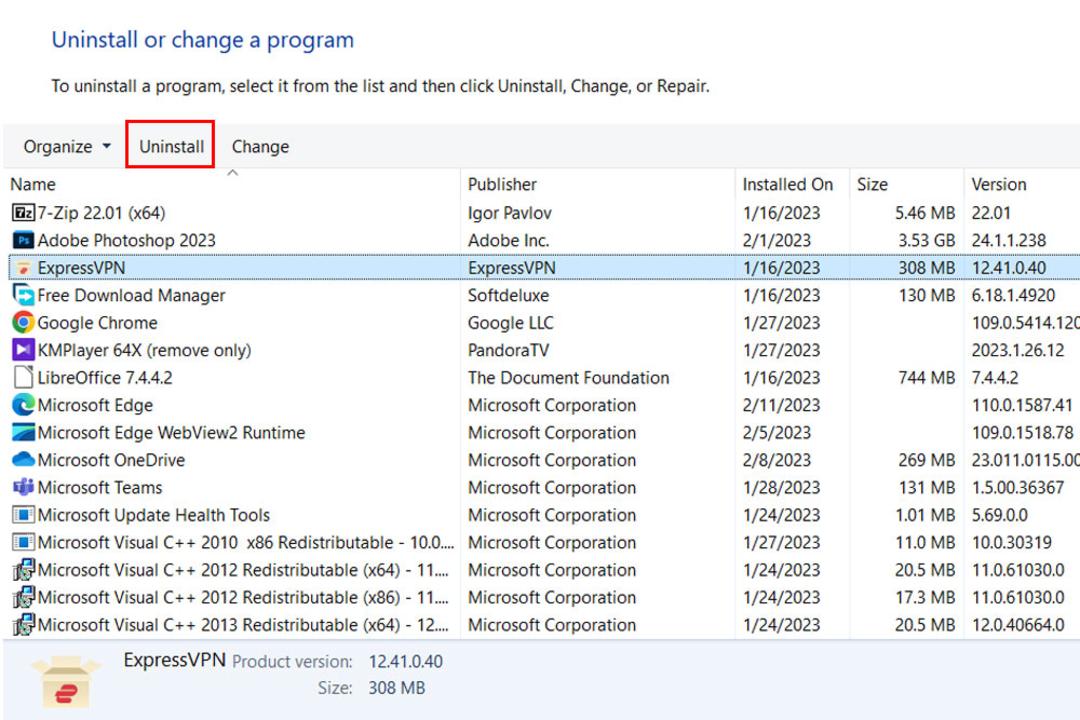1080x720 pixels.
Task: Sort by the Size column header
Action: [906, 185]
